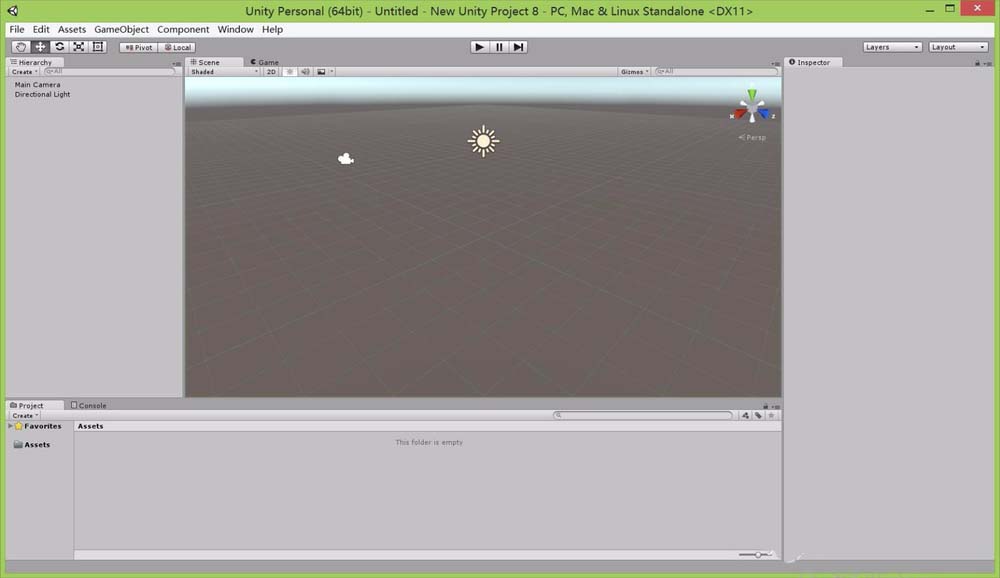The width and height of the screenshot is (1000, 578).
Task: Click the Unity logo in title bar
Action: 13,11
